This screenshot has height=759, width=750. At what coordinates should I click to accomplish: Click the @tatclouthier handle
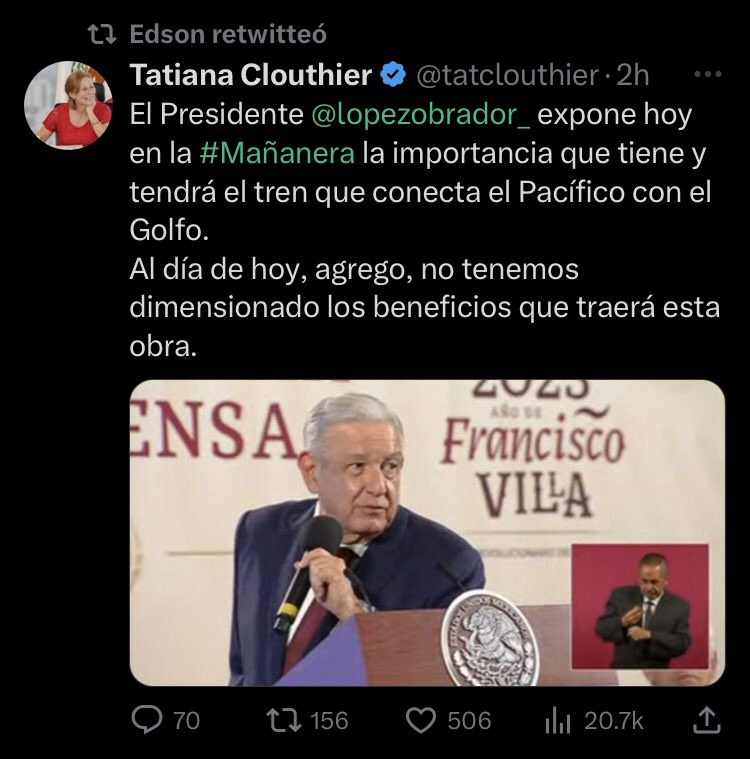click(x=507, y=76)
